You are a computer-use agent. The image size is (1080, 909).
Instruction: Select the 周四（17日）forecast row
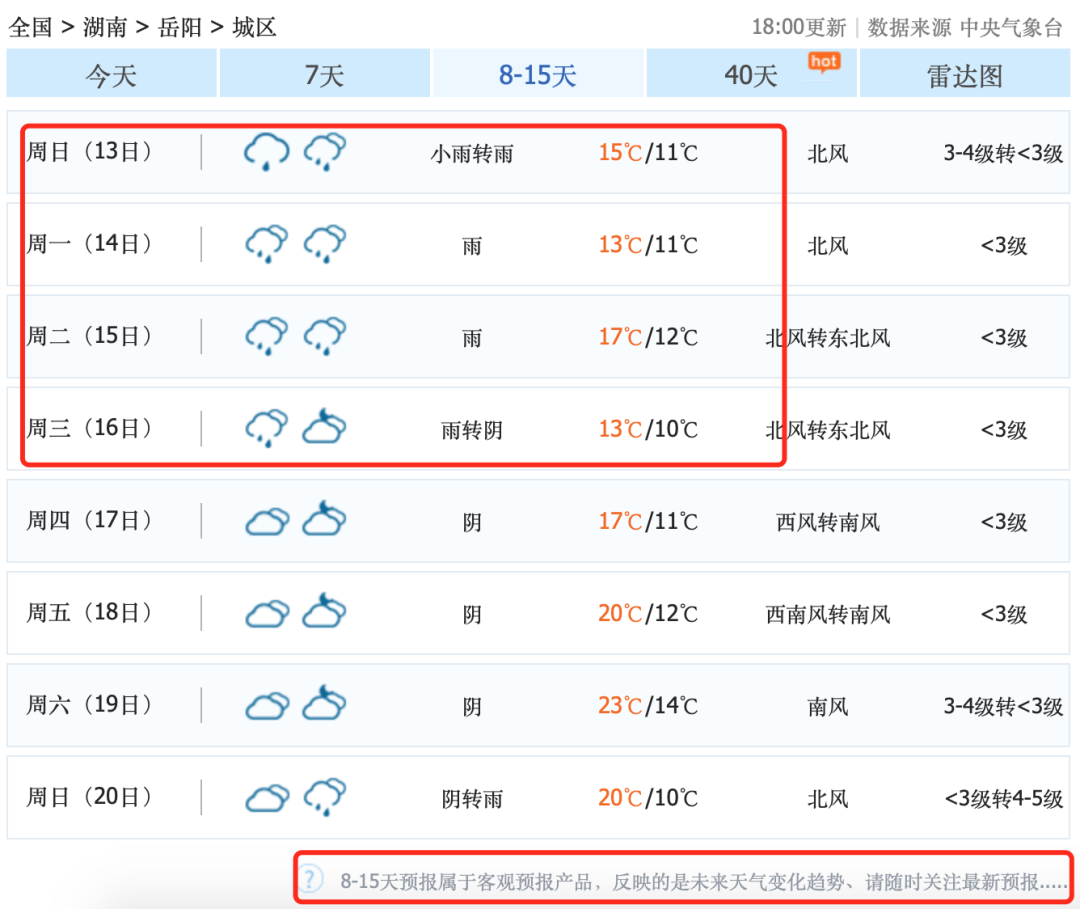(538, 521)
